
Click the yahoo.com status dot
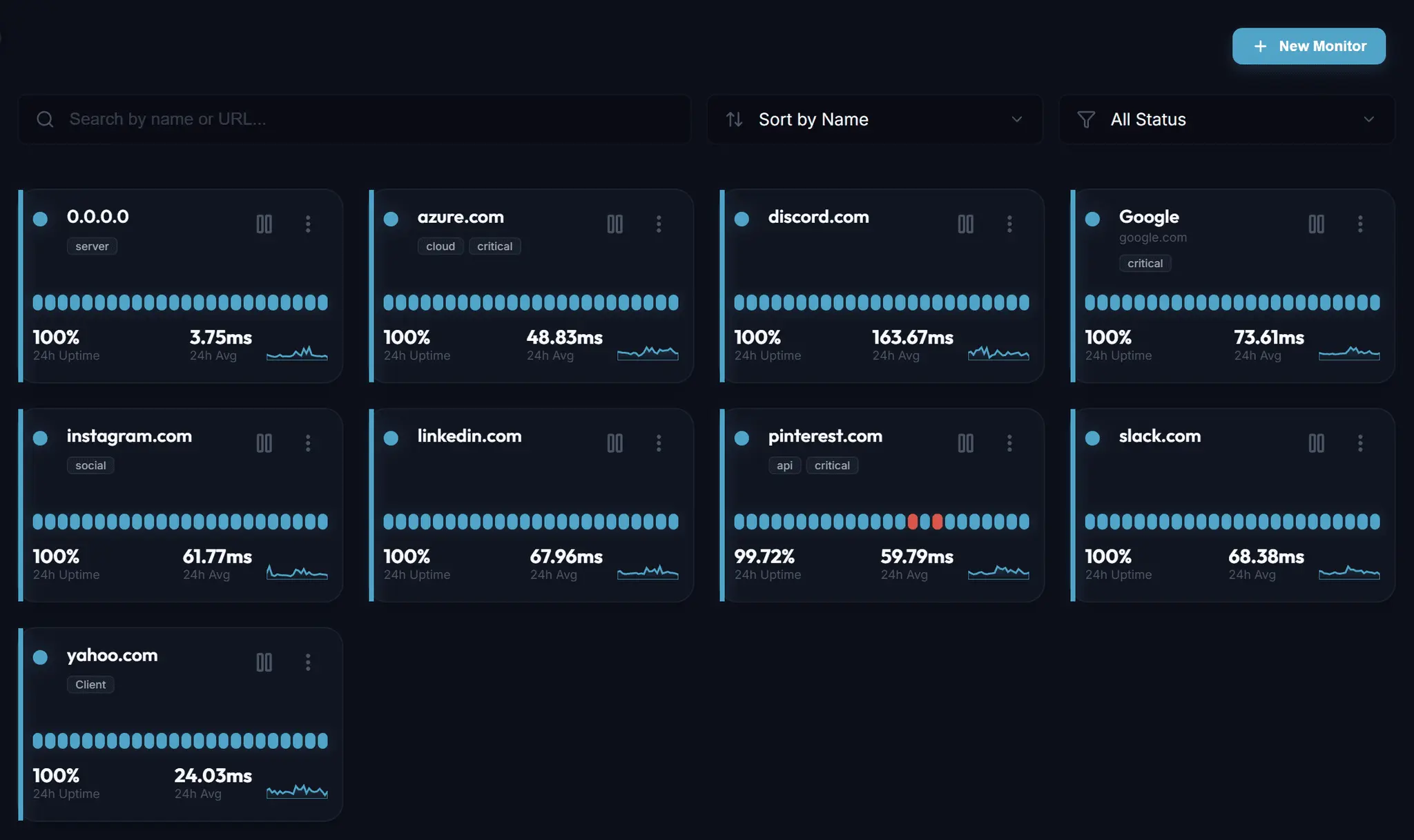coord(41,657)
